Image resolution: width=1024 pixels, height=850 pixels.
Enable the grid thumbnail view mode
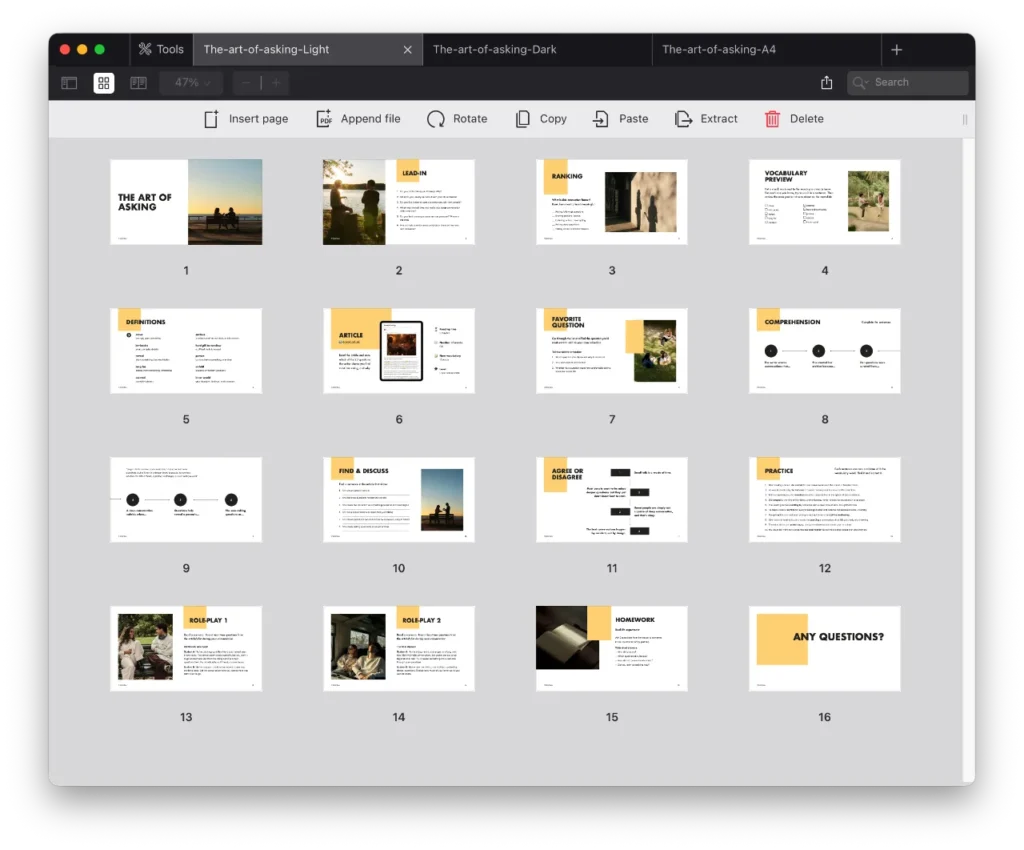[x=104, y=82]
